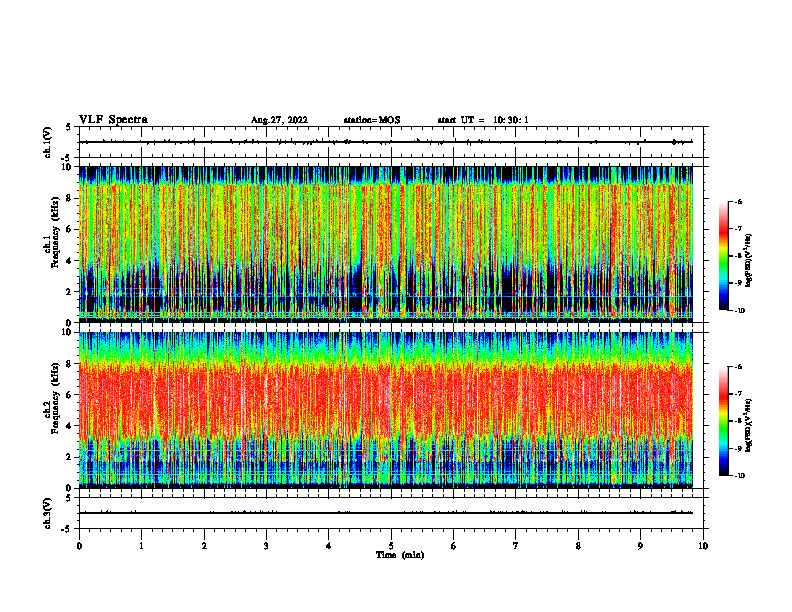Click time axis tick label "5"

tap(391, 546)
